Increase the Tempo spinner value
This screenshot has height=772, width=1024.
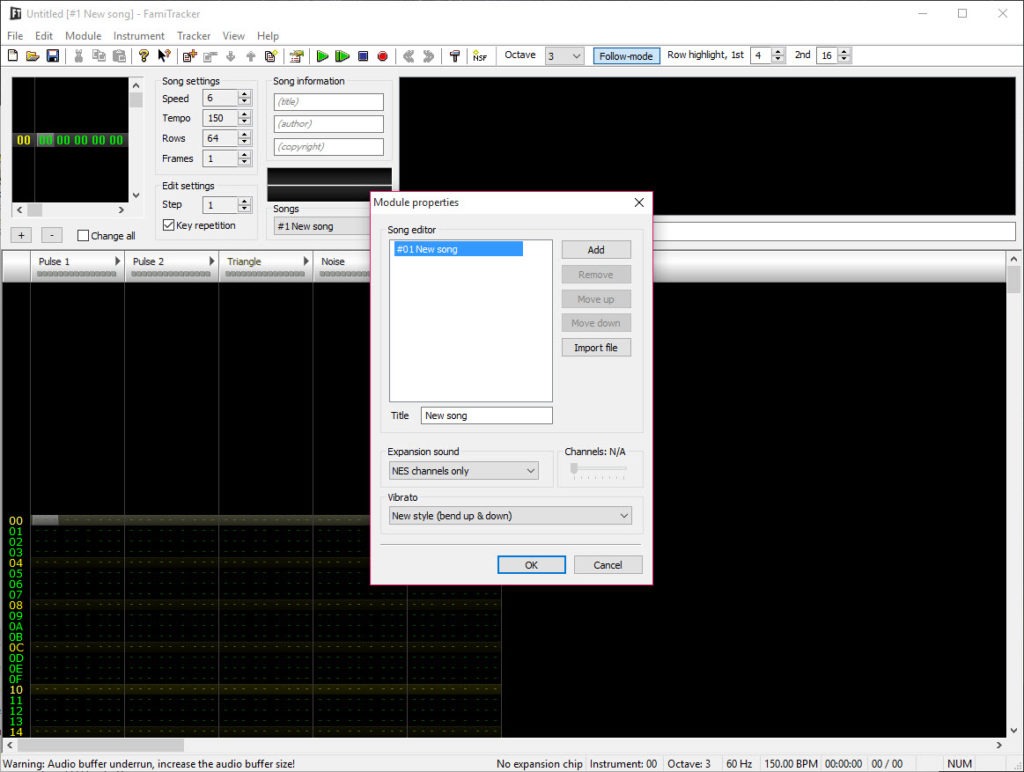pyautogui.click(x=244, y=114)
